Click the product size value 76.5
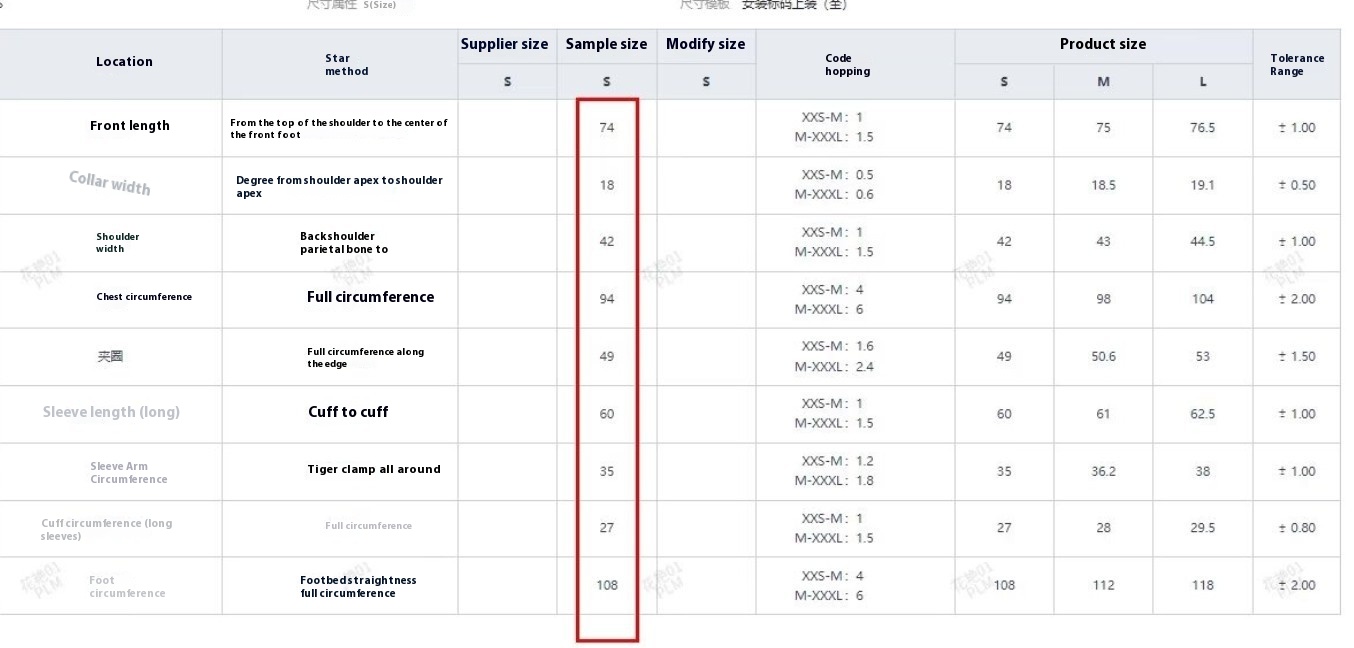1354x648 pixels. pyautogui.click(x=1202, y=128)
